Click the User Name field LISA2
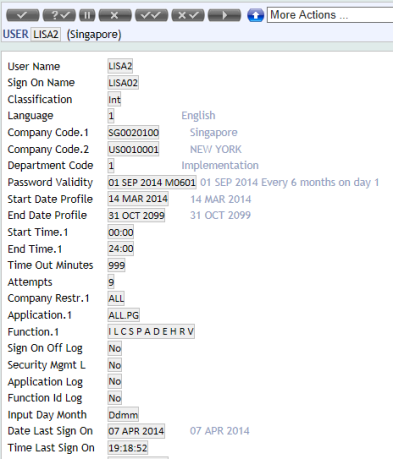393x459 pixels. coord(120,66)
